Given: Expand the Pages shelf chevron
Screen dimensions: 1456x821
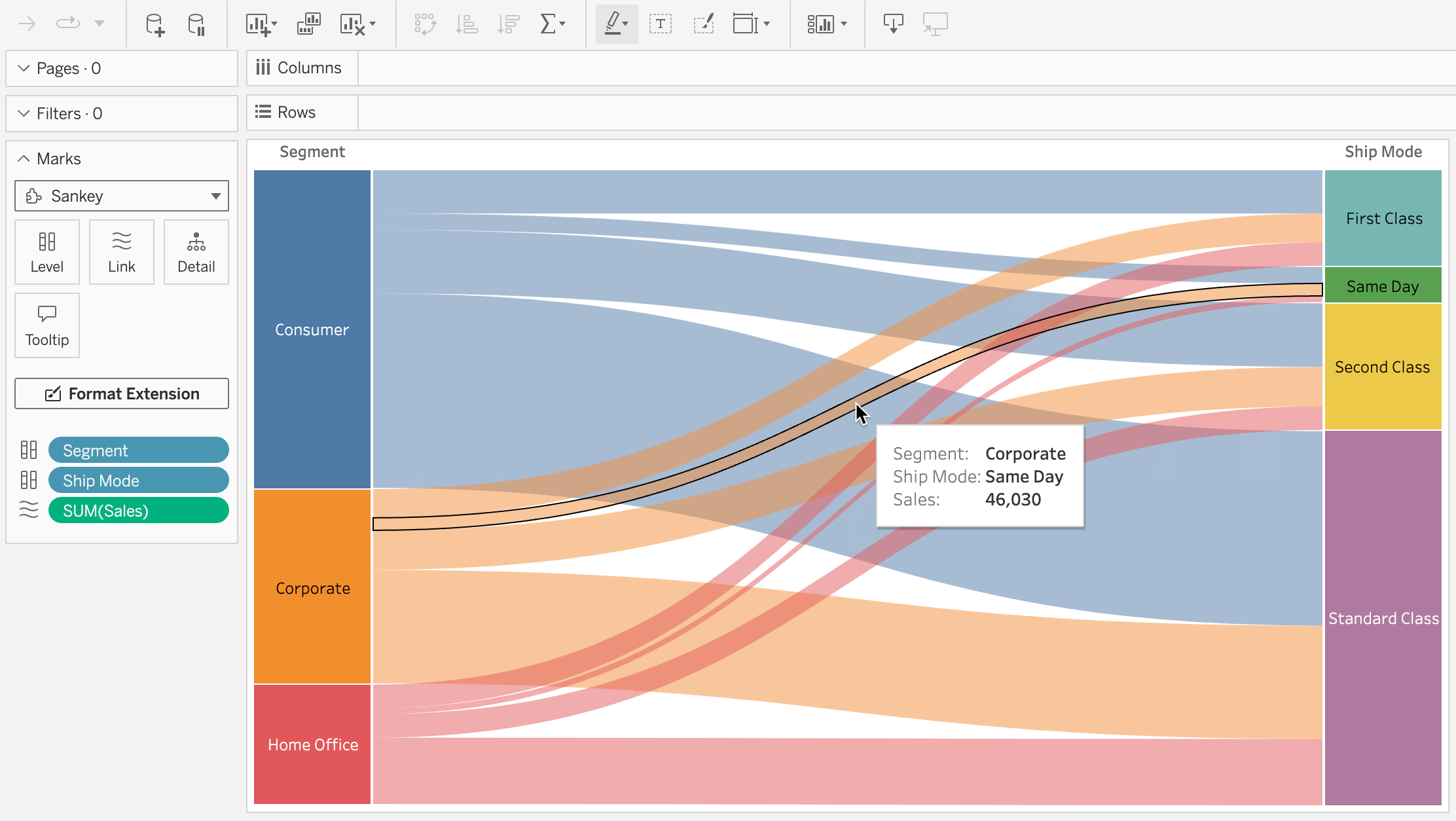Looking at the screenshot, I should [24, 68].
